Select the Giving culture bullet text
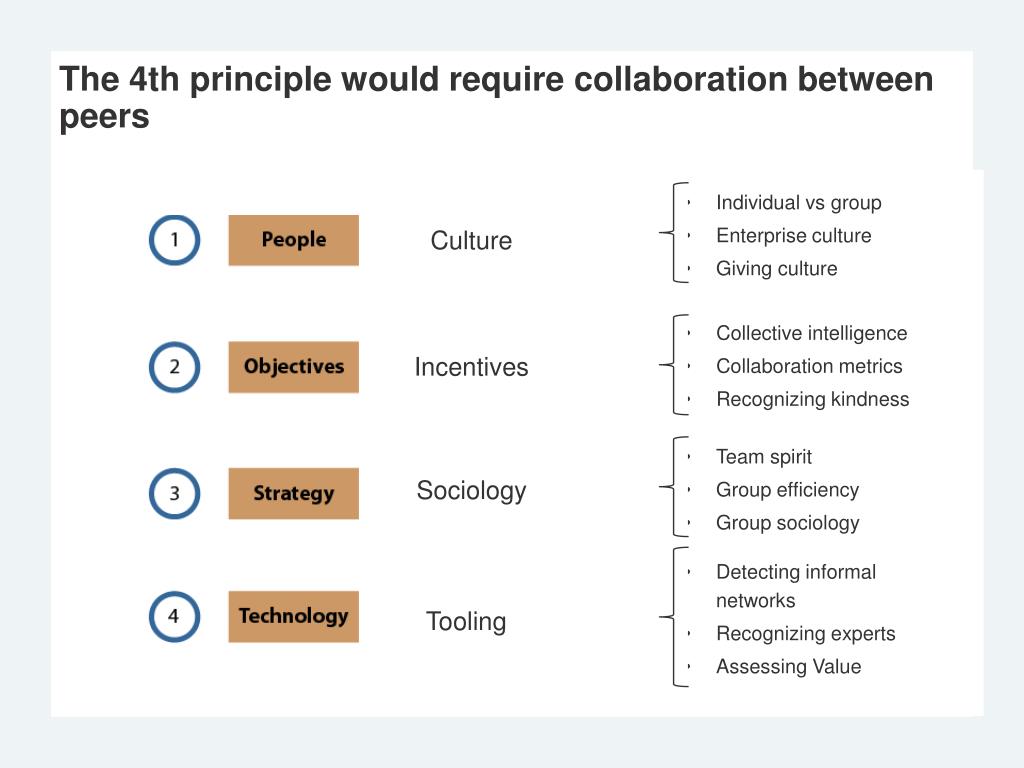The height and width of the screenshot is (768, 1024). (x=776, y=268)
